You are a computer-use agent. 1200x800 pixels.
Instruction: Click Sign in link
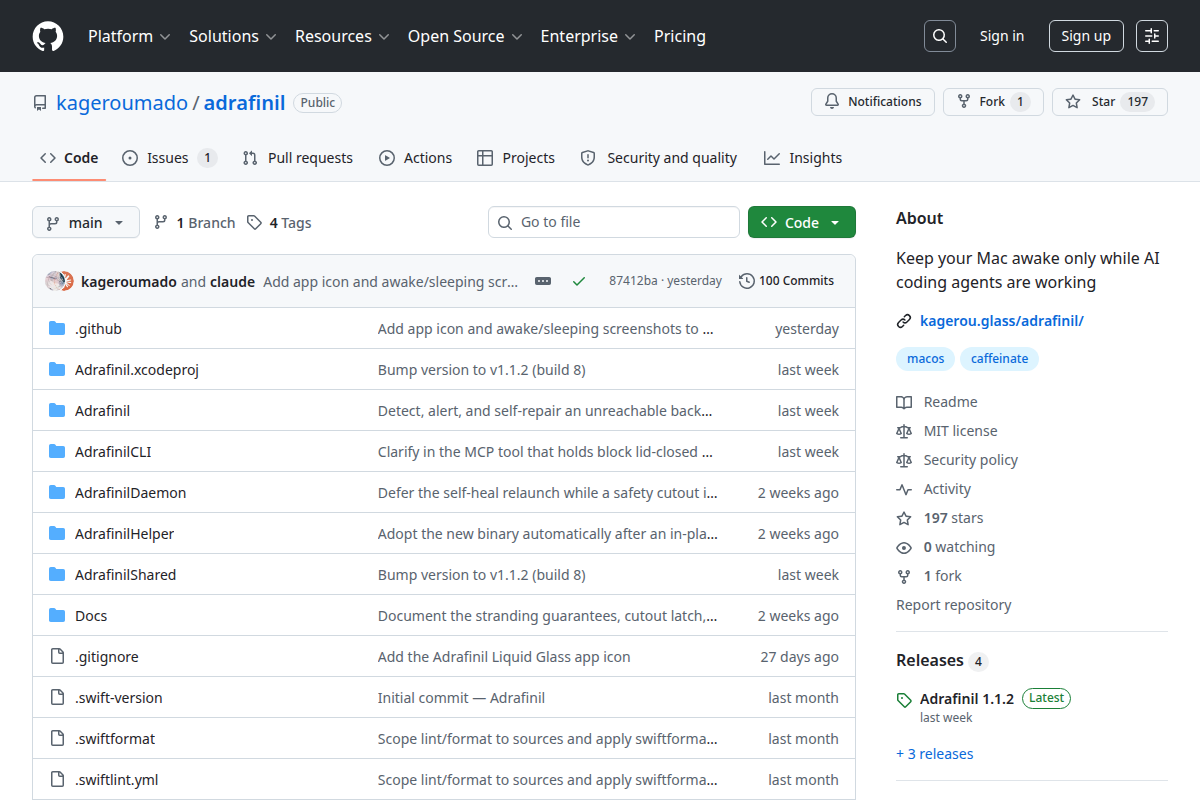pos(1002,36)
